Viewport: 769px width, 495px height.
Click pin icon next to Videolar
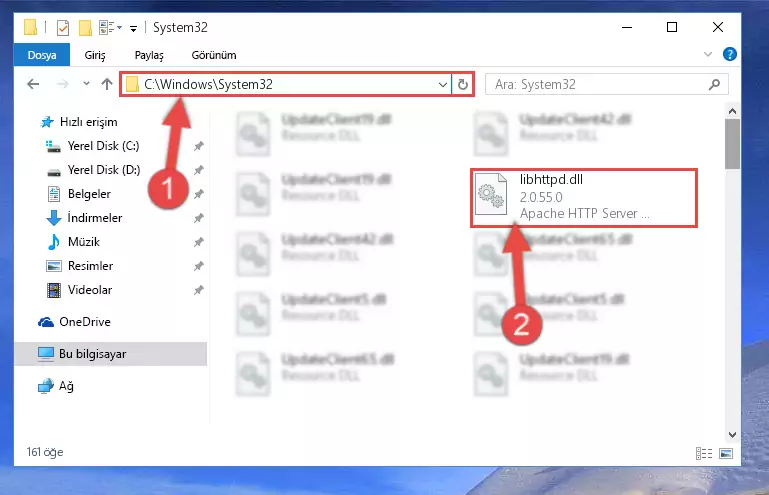pyautogui.click(x=199, y=290)
